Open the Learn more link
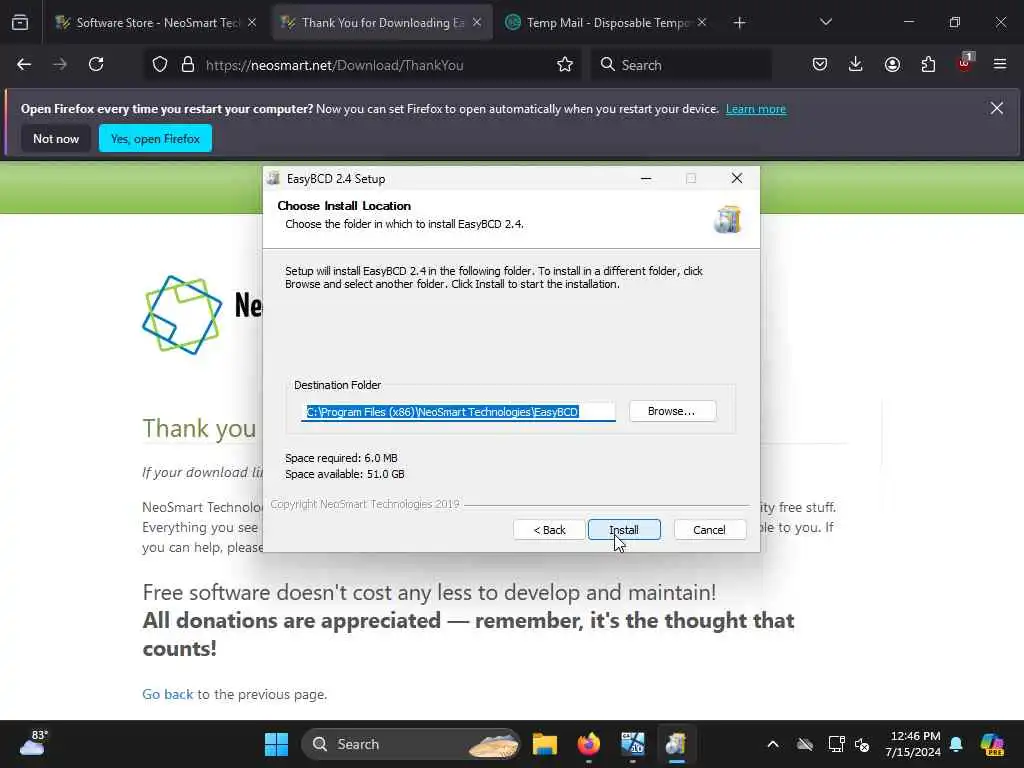Viewport: 1024px width, 768px height. [756, 109]
